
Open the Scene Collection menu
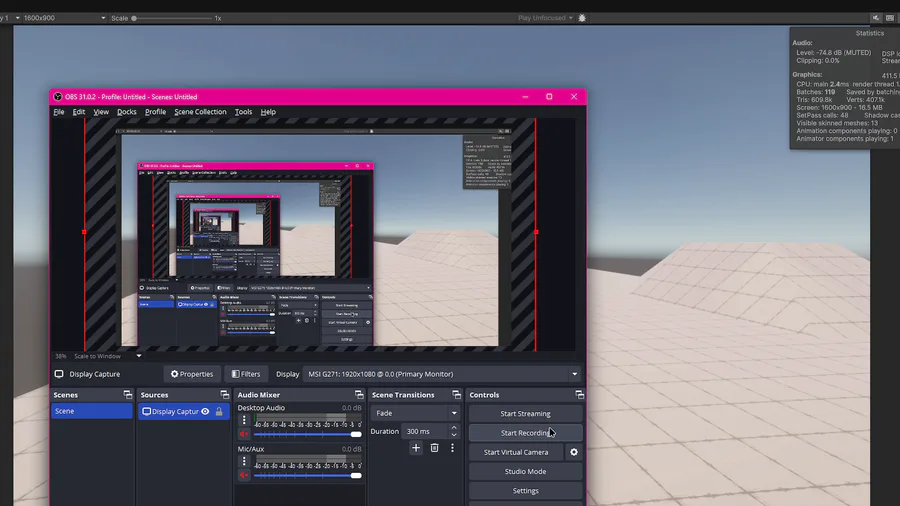point(200,112)
